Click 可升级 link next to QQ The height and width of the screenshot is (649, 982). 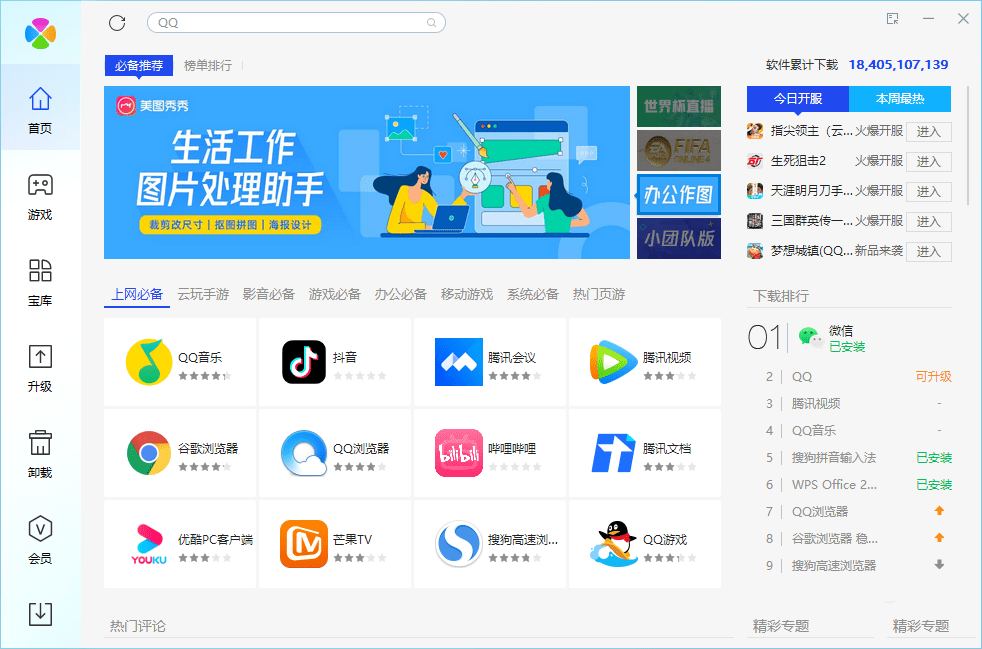pyautogui.click(x=933, y=377)
